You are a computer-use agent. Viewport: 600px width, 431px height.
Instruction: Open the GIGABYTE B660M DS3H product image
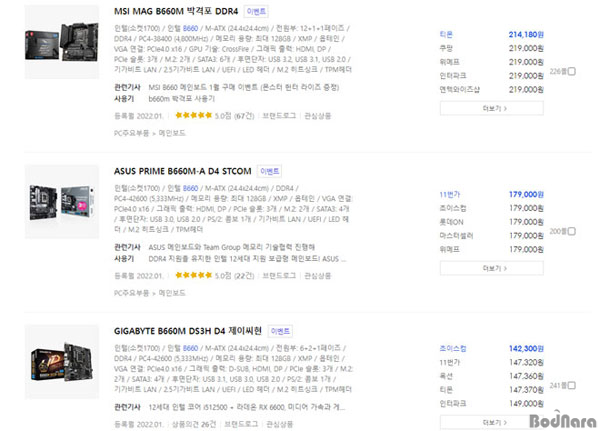[x=62, y=362]
